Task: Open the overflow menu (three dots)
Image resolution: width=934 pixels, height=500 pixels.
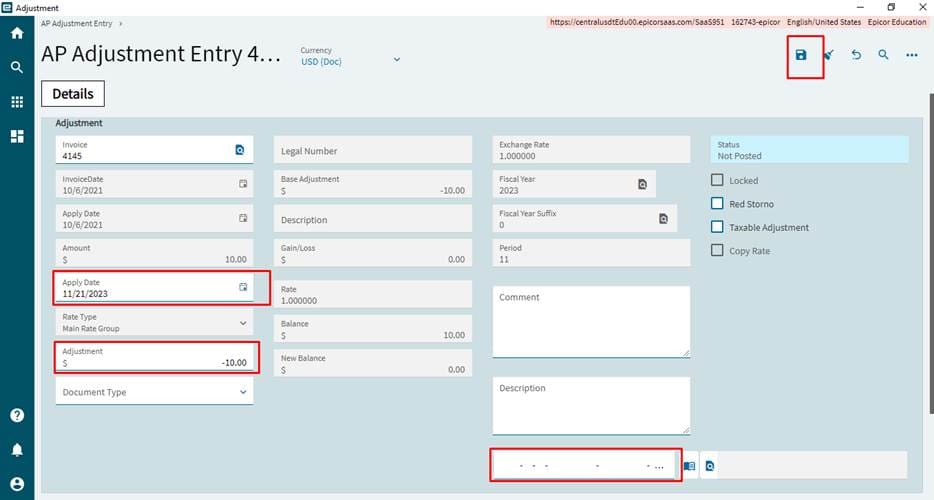Action: pyautogui.click(x=912, y=55)
